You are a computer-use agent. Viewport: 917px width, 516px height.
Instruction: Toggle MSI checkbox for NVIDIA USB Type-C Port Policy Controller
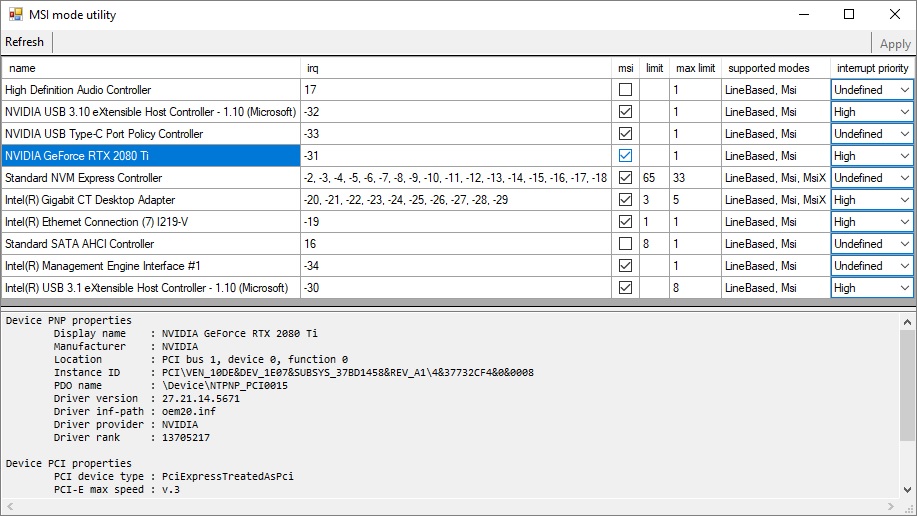tap(625, 133)
